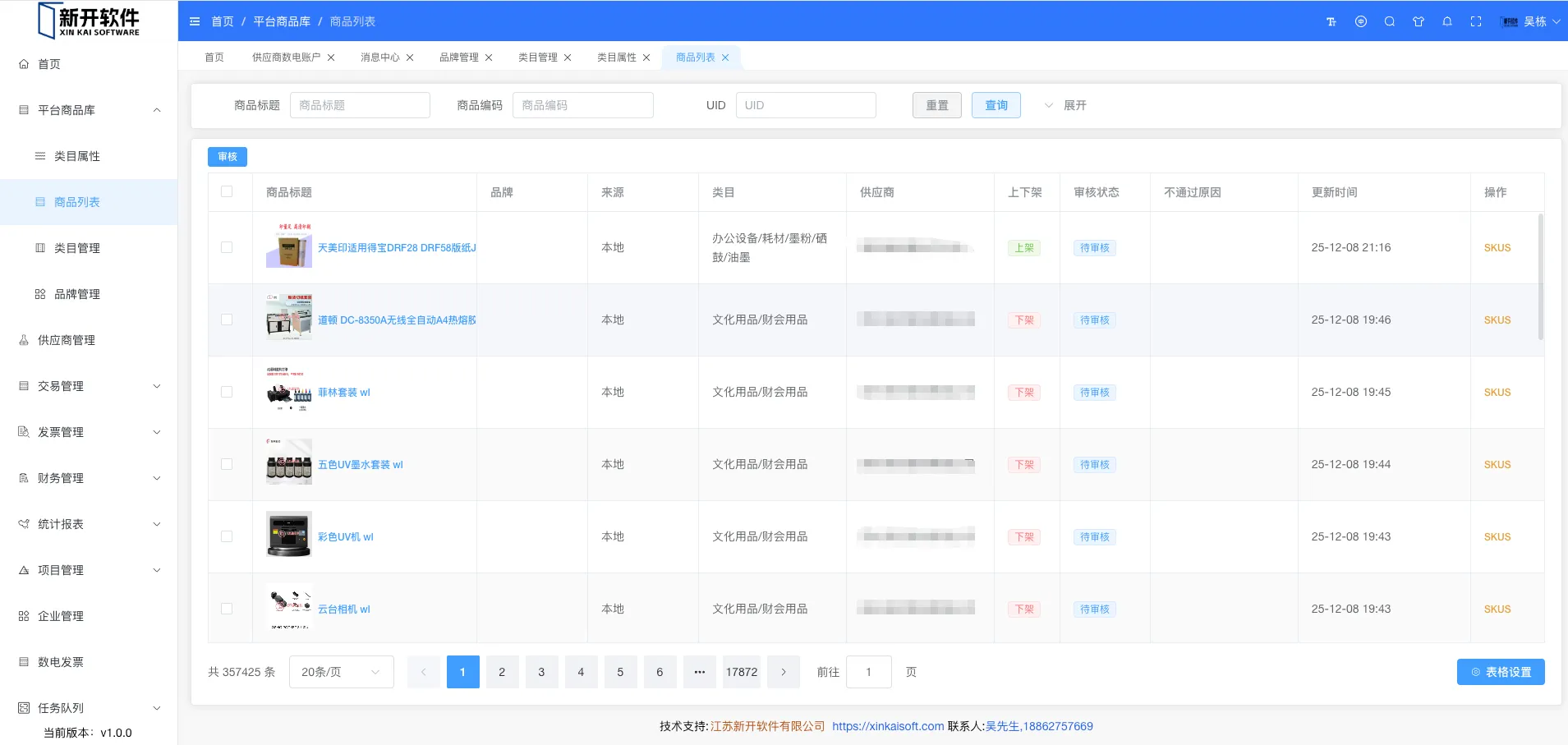The width and height of the screenshot is (1568, 745).
Task: Collapse sidebar with hamburger menu icon
Action: (195, 21)
